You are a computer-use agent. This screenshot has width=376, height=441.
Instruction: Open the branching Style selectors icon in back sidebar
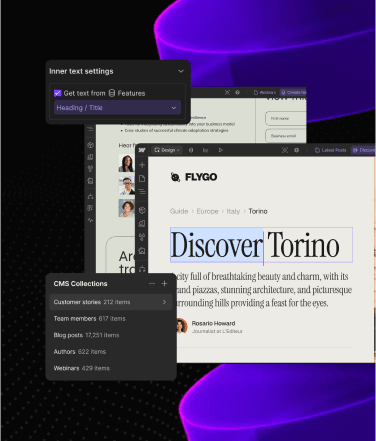pos(90,169)
